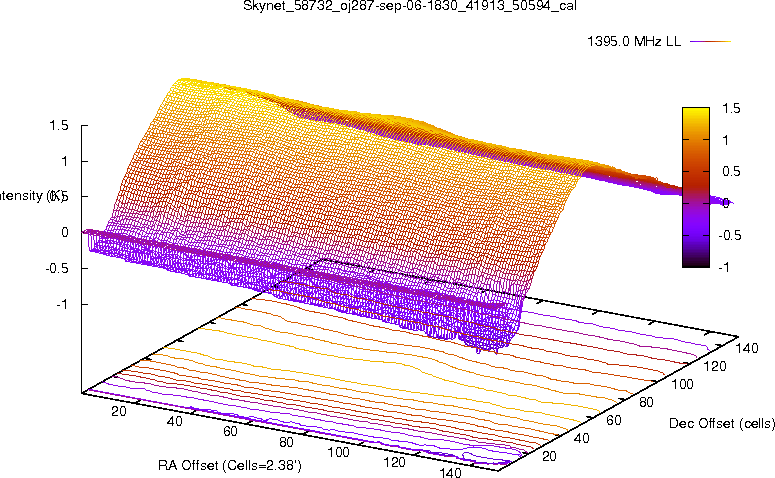Click the 100 tick on the Dec Offset axis

[x=682, y=384]
